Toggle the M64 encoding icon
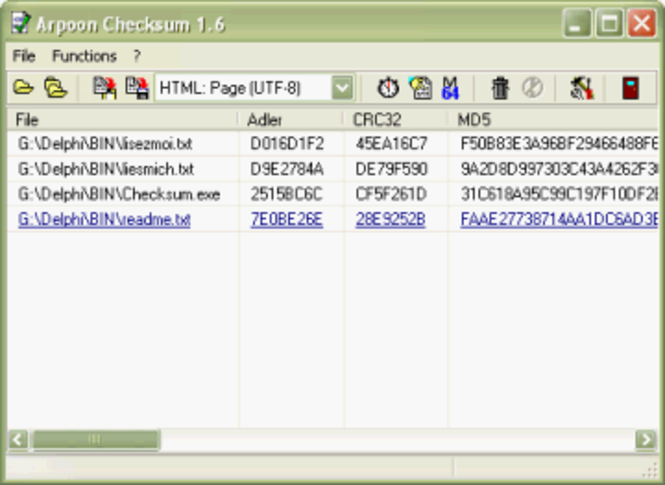 click(450, 88)
